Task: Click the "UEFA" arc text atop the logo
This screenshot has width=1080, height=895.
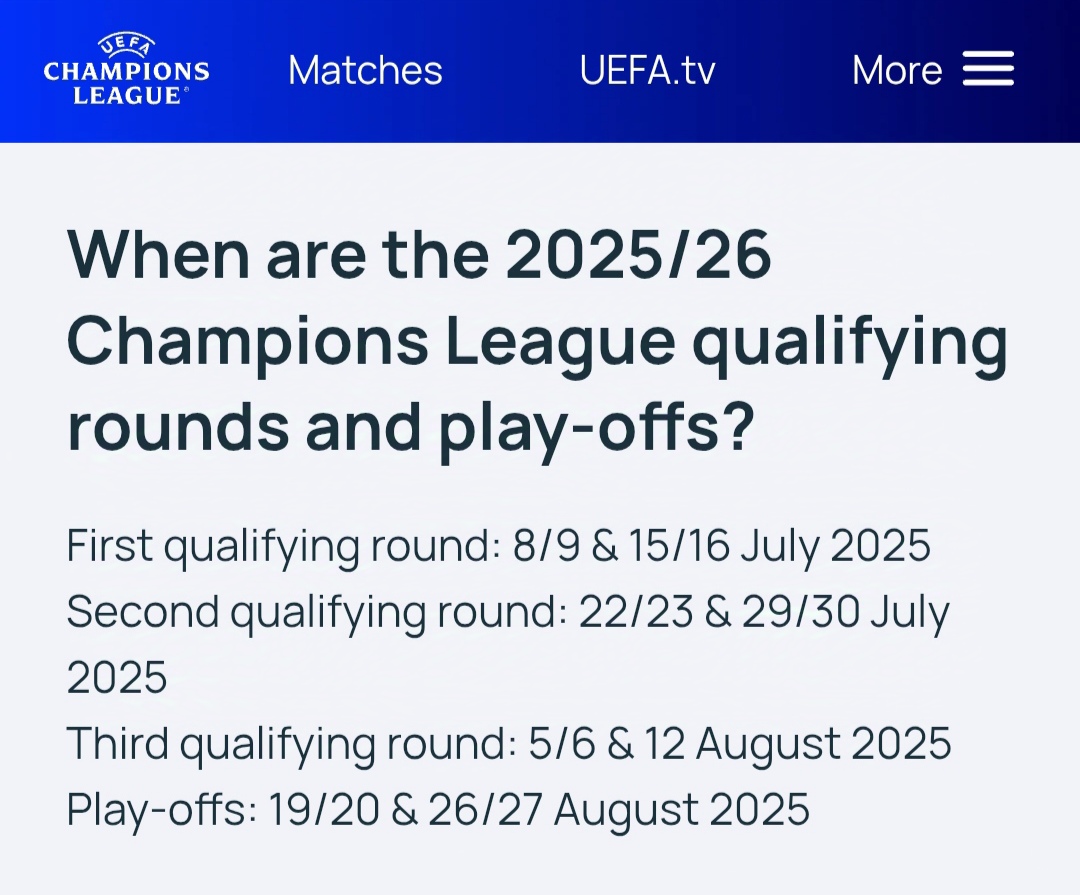Action: [x=126, y=44]
